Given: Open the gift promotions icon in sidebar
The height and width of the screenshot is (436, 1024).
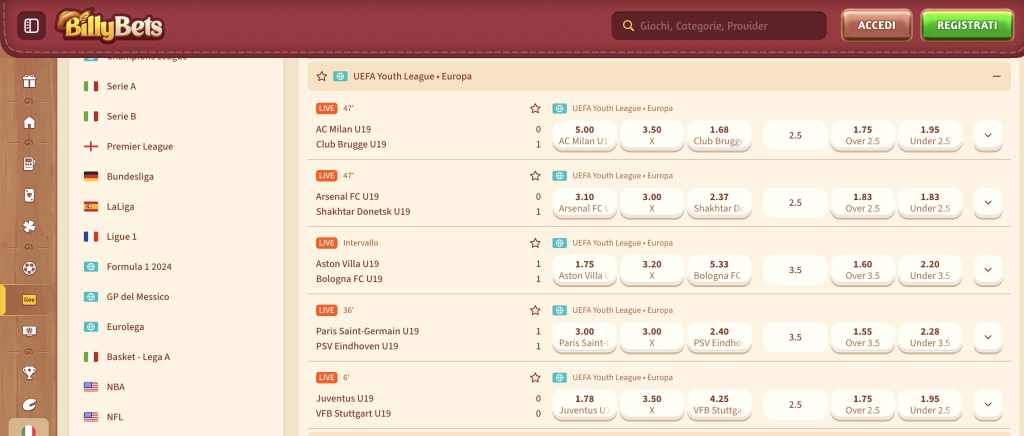Looking at the screenshot, I should pyautogui.click(x=29, y=82).
